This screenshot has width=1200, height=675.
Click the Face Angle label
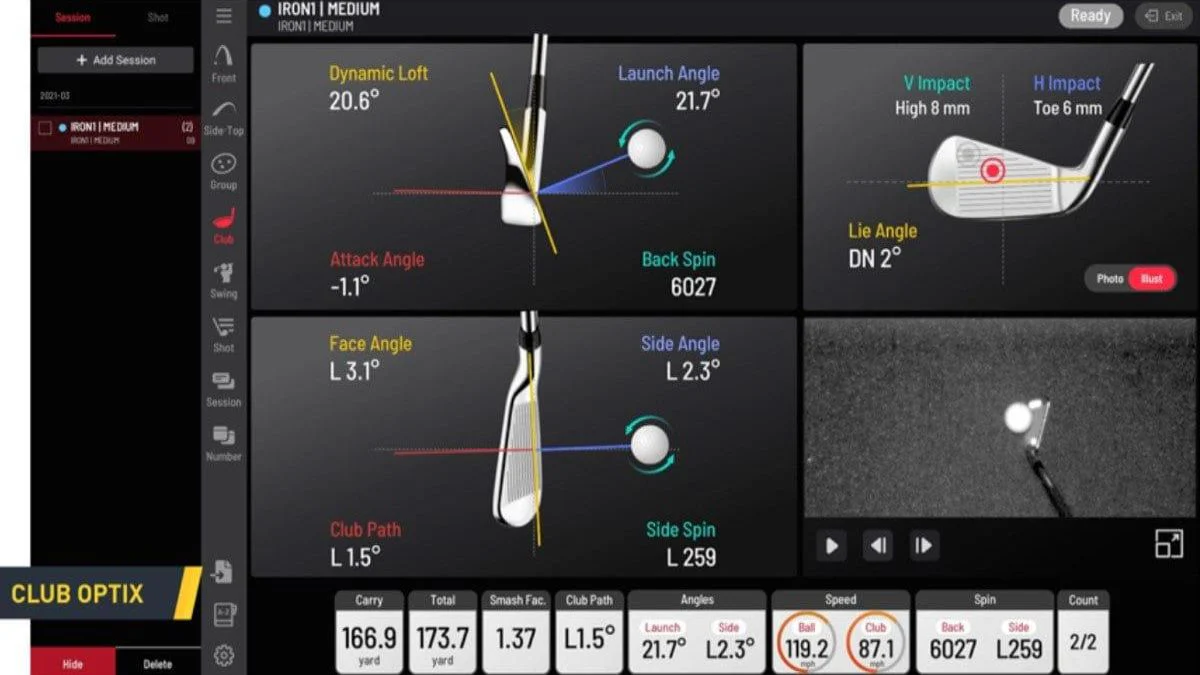point(370,343)
